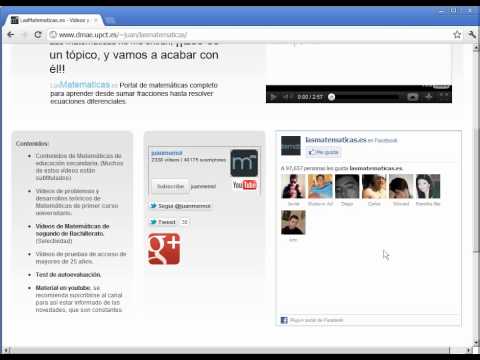Image resolution: width=480 pixels, height=360 pixels.
Task: Click the tweet count bubble
Action: coord(184,222)
